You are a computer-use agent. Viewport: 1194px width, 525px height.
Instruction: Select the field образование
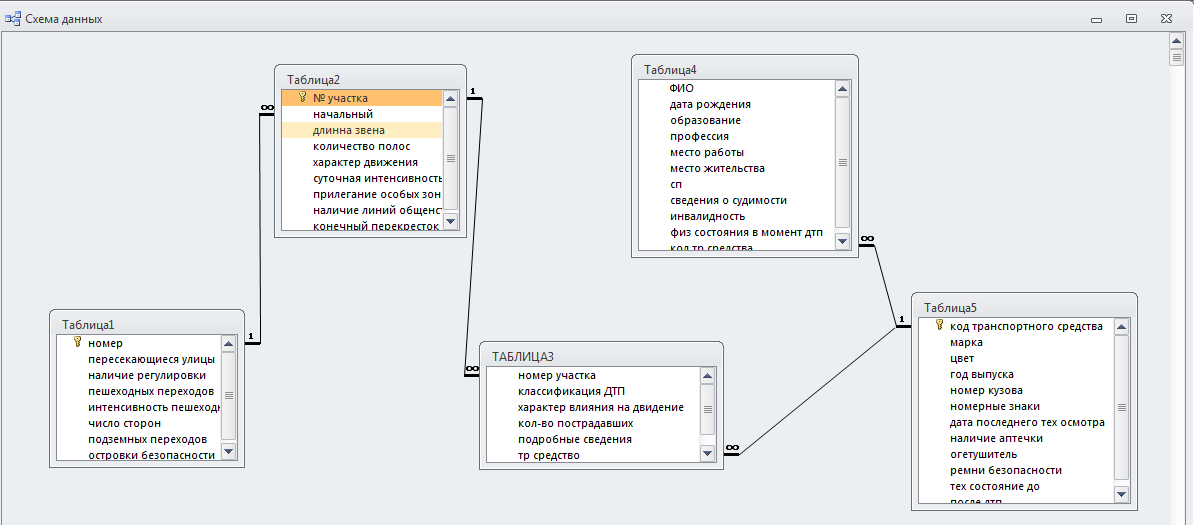[737, 120]
